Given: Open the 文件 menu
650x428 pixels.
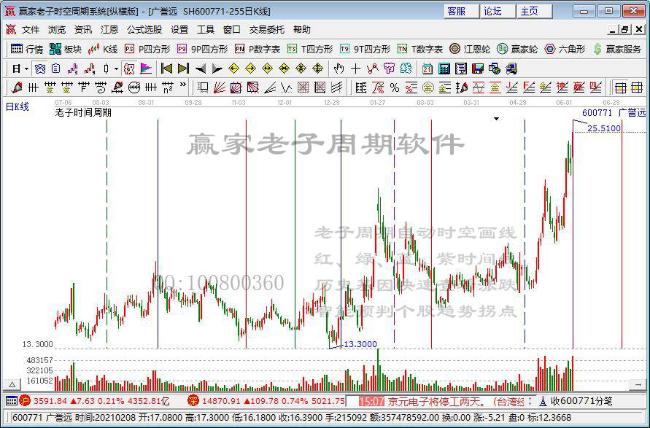Looking at the screenshot, I should [x=30, y=30].
